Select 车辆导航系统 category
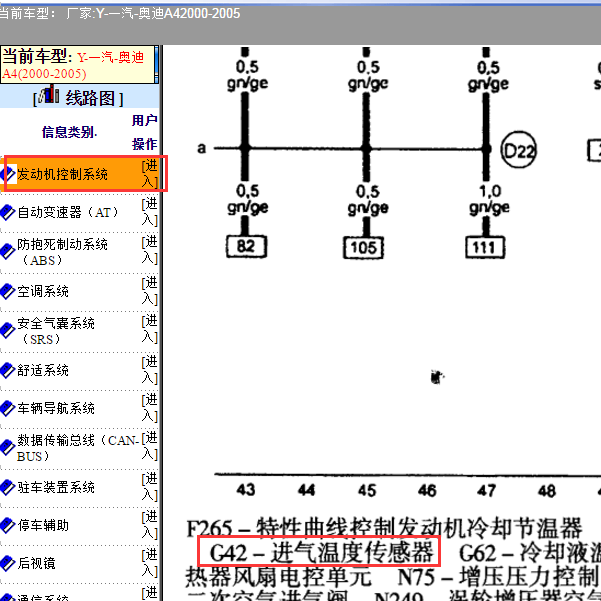Viewport: 601px width, 601px height. coord(56,408)
